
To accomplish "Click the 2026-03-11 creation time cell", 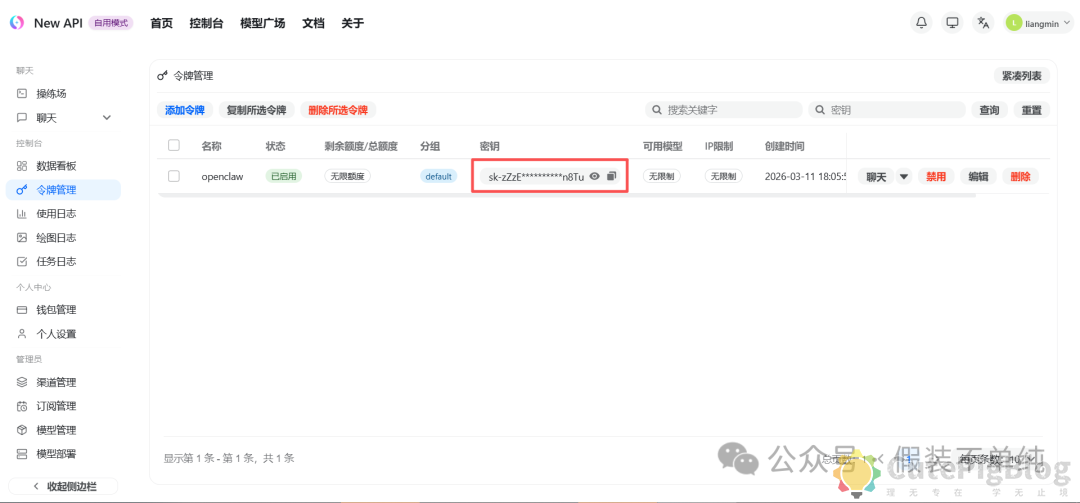I will pyautogui.click(x=807, y=176).
